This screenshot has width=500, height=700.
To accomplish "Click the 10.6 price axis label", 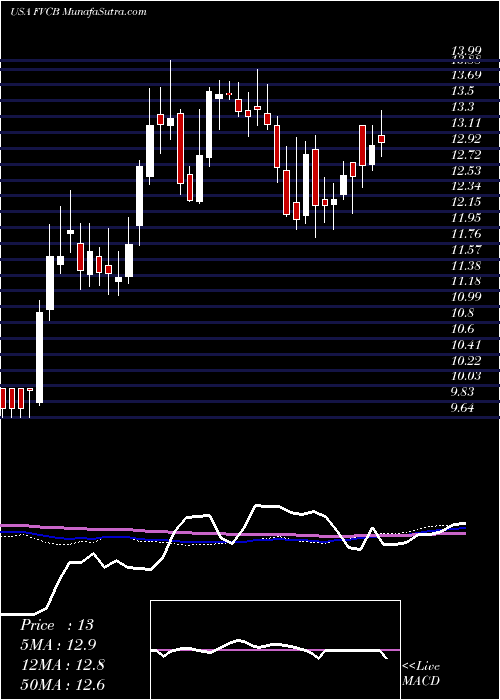I will 462,329.
